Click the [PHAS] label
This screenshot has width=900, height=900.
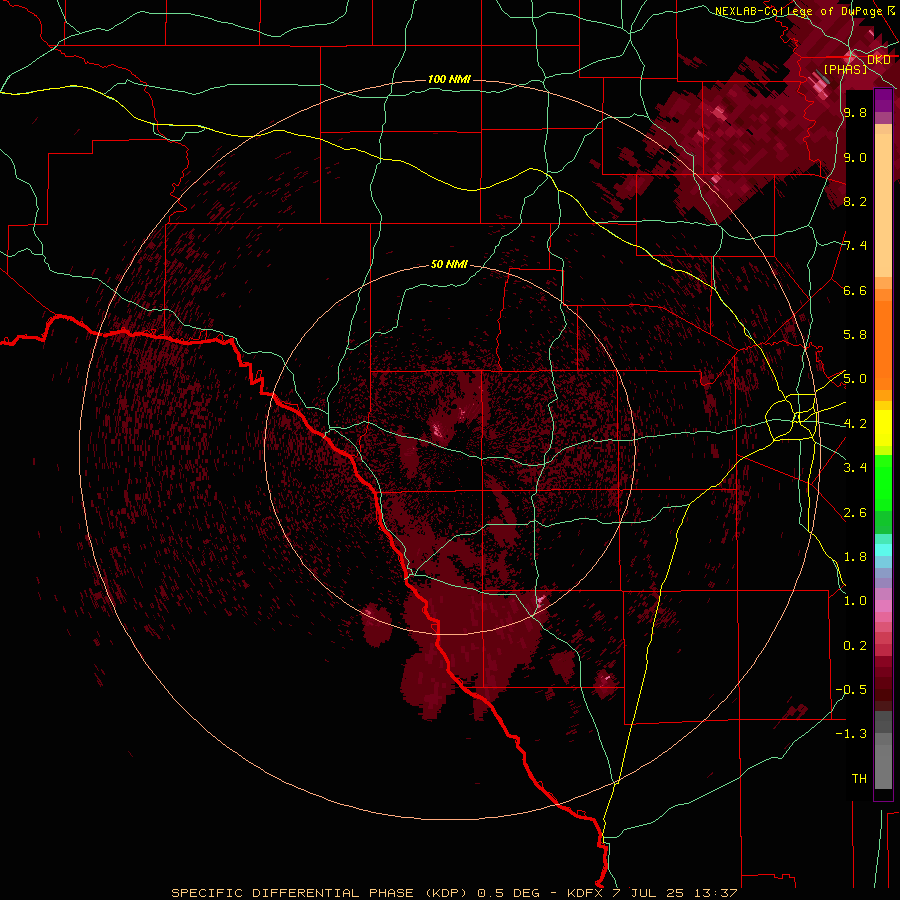click(845, 70)
